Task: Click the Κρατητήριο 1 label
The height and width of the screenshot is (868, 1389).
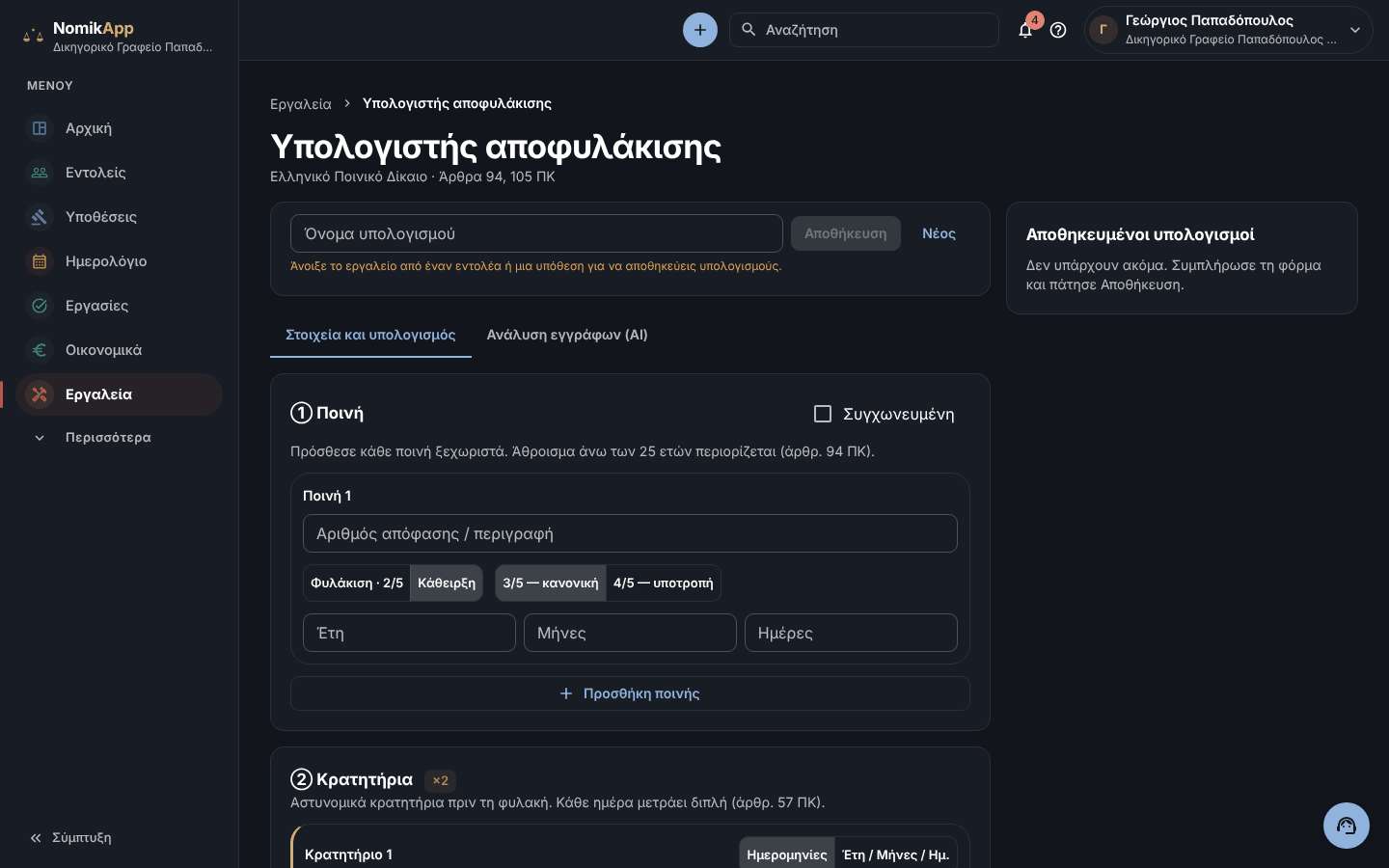Action: coord(348,854)
